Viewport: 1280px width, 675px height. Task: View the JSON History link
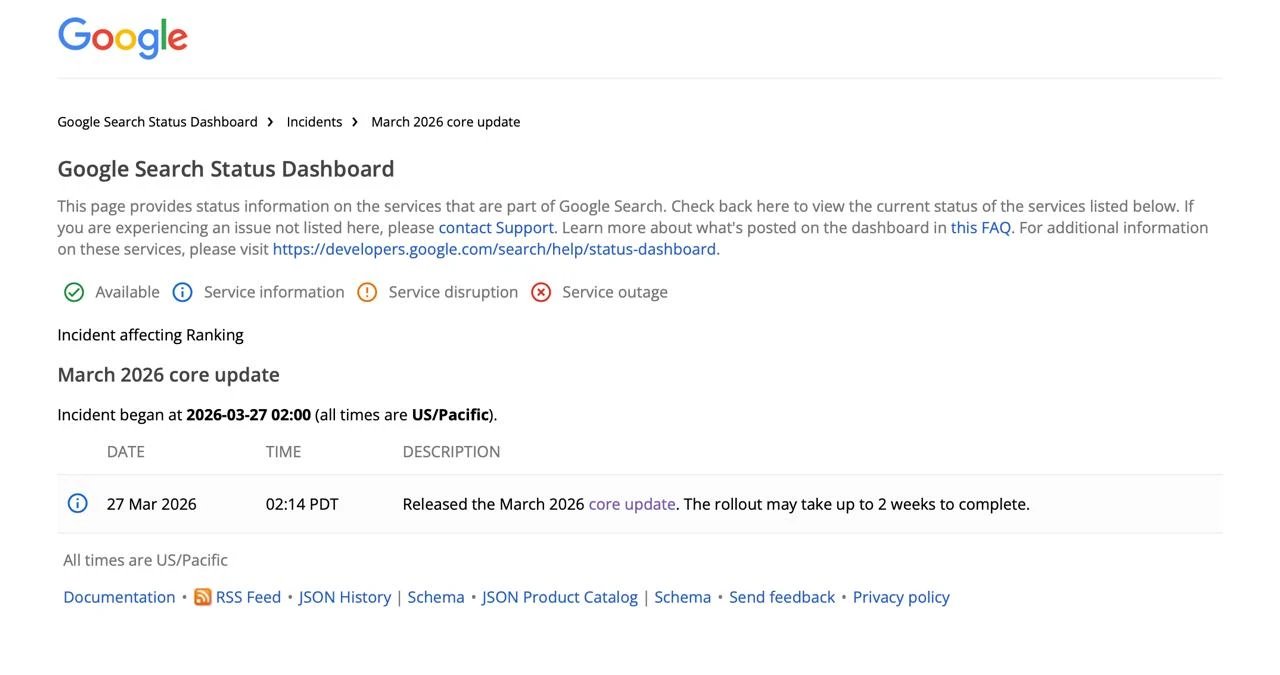click(345, 597)
